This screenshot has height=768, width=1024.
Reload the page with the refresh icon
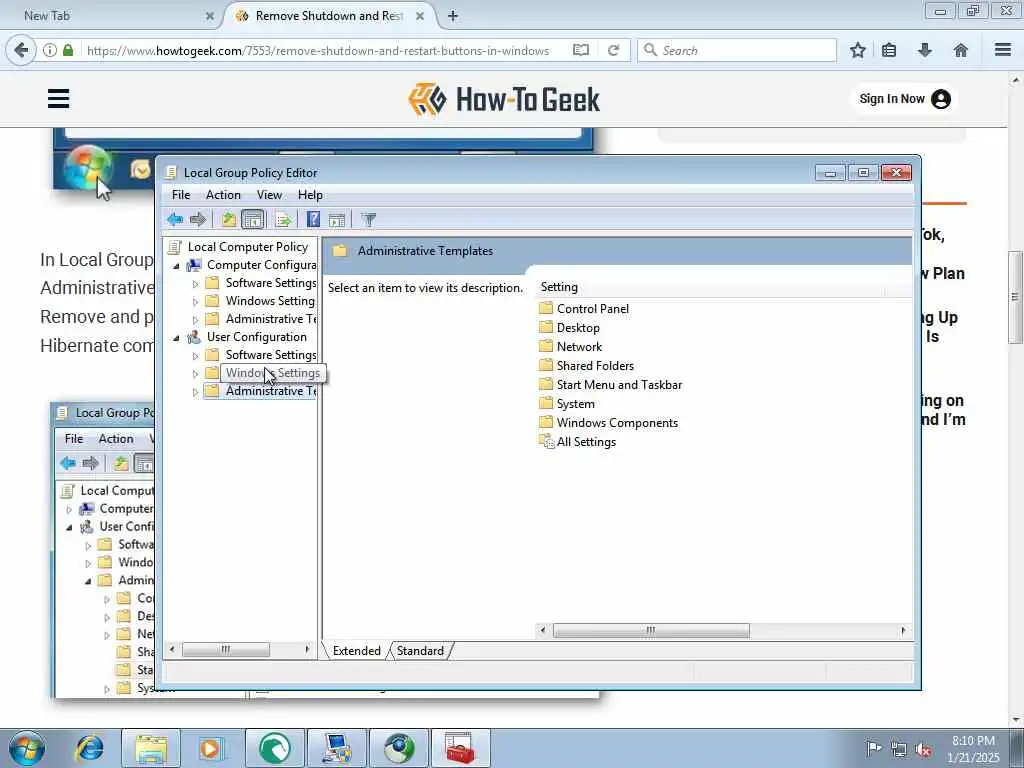(x=613, y=50)
